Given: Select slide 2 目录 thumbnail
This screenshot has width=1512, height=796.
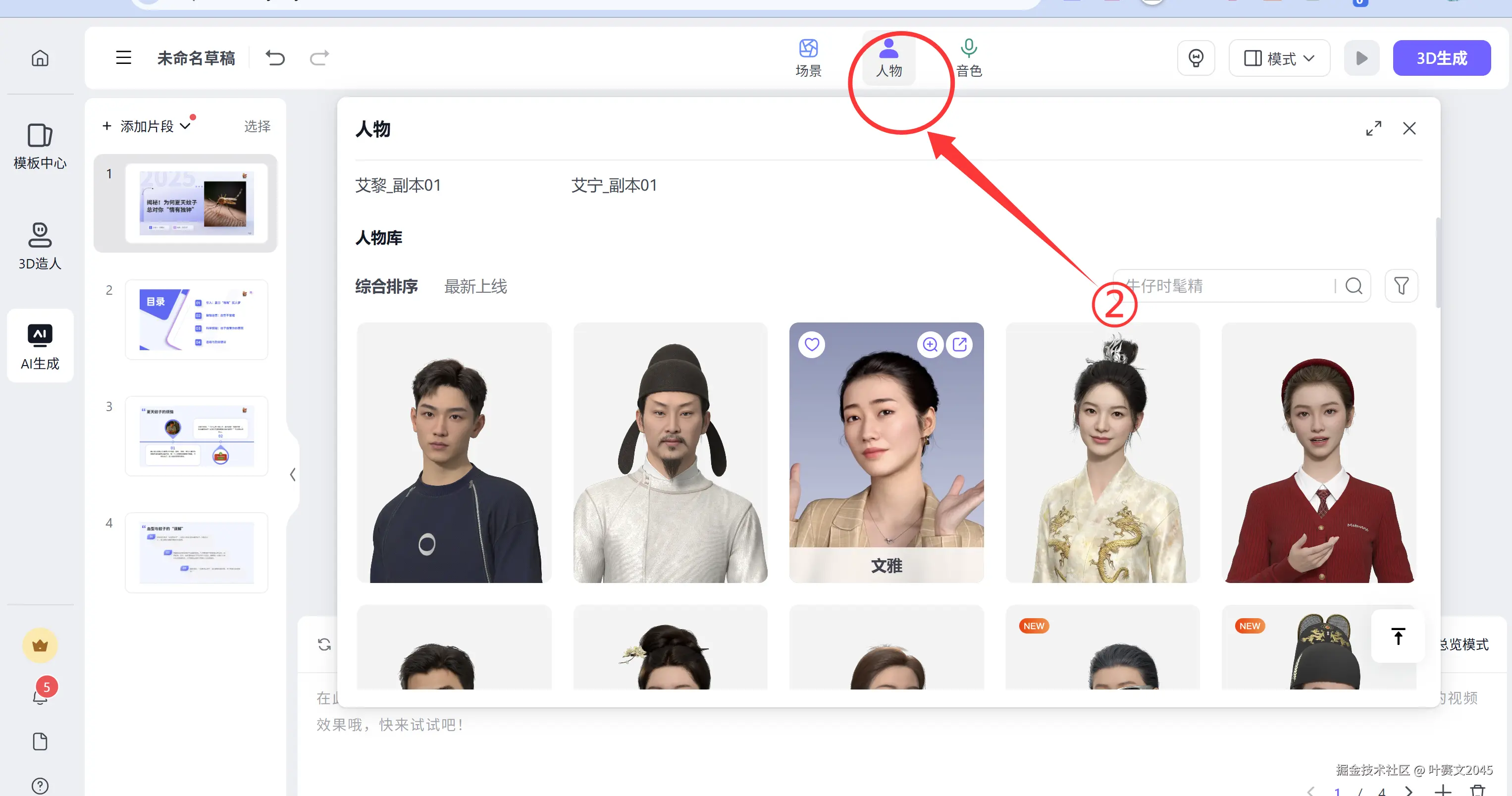Looking at the screenshot, I should 196,319.
